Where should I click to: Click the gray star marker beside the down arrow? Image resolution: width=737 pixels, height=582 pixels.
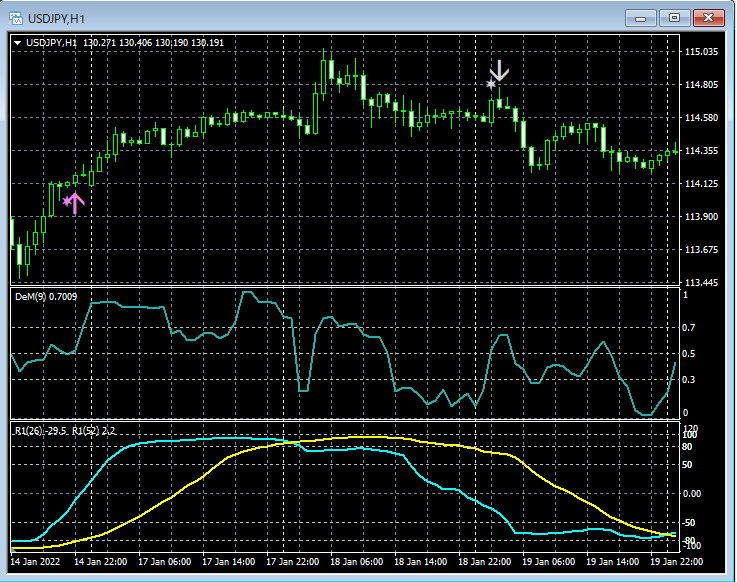490,85
